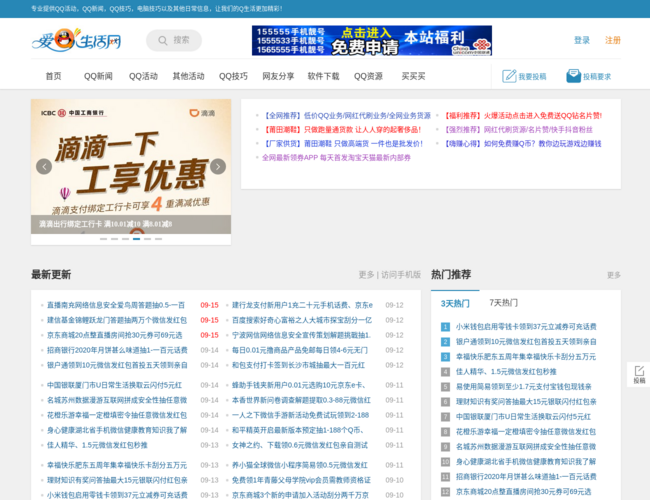
Task: Click the 投稿要求 envelope icon
Action: 574,76
